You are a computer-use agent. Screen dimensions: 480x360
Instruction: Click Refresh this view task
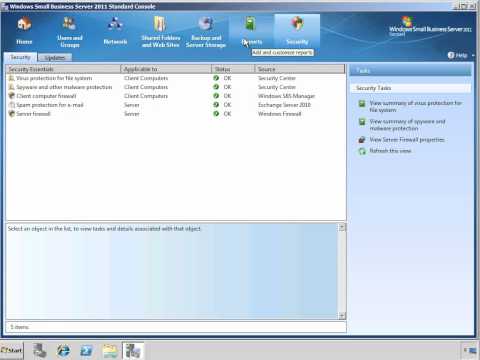tap(390, 151)
